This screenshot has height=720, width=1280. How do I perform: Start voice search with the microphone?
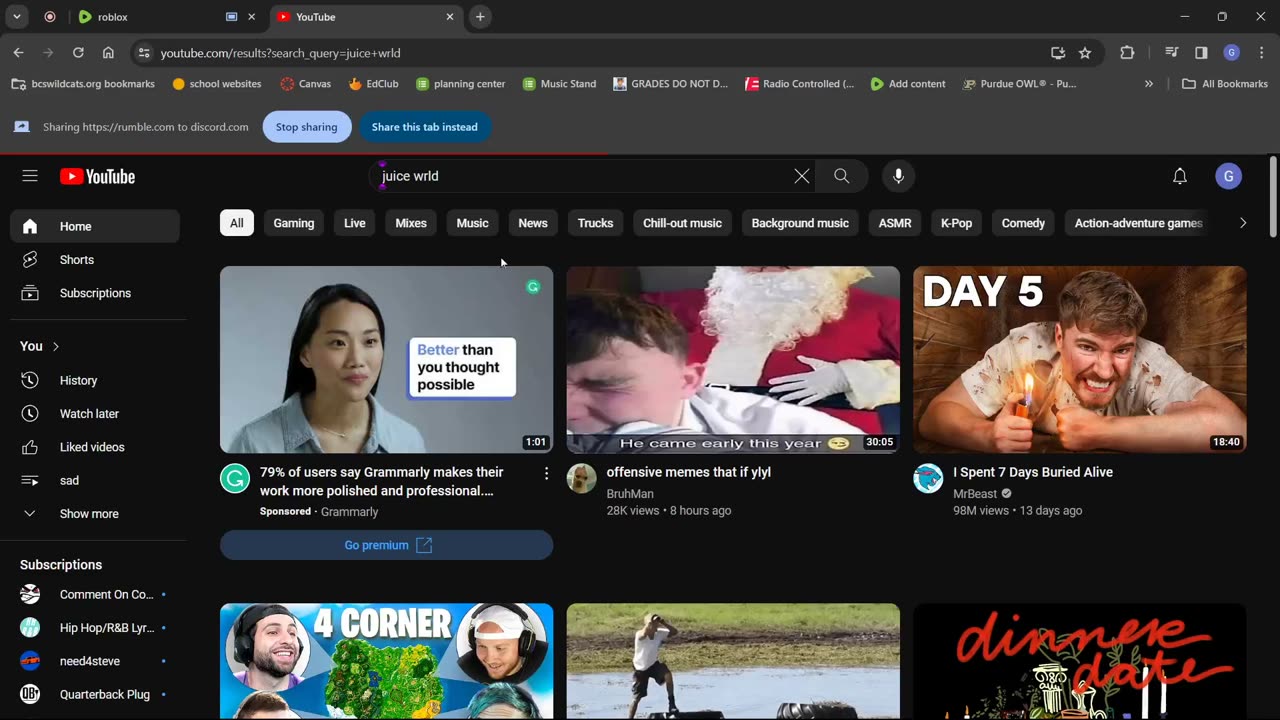[x=898, y=176]
